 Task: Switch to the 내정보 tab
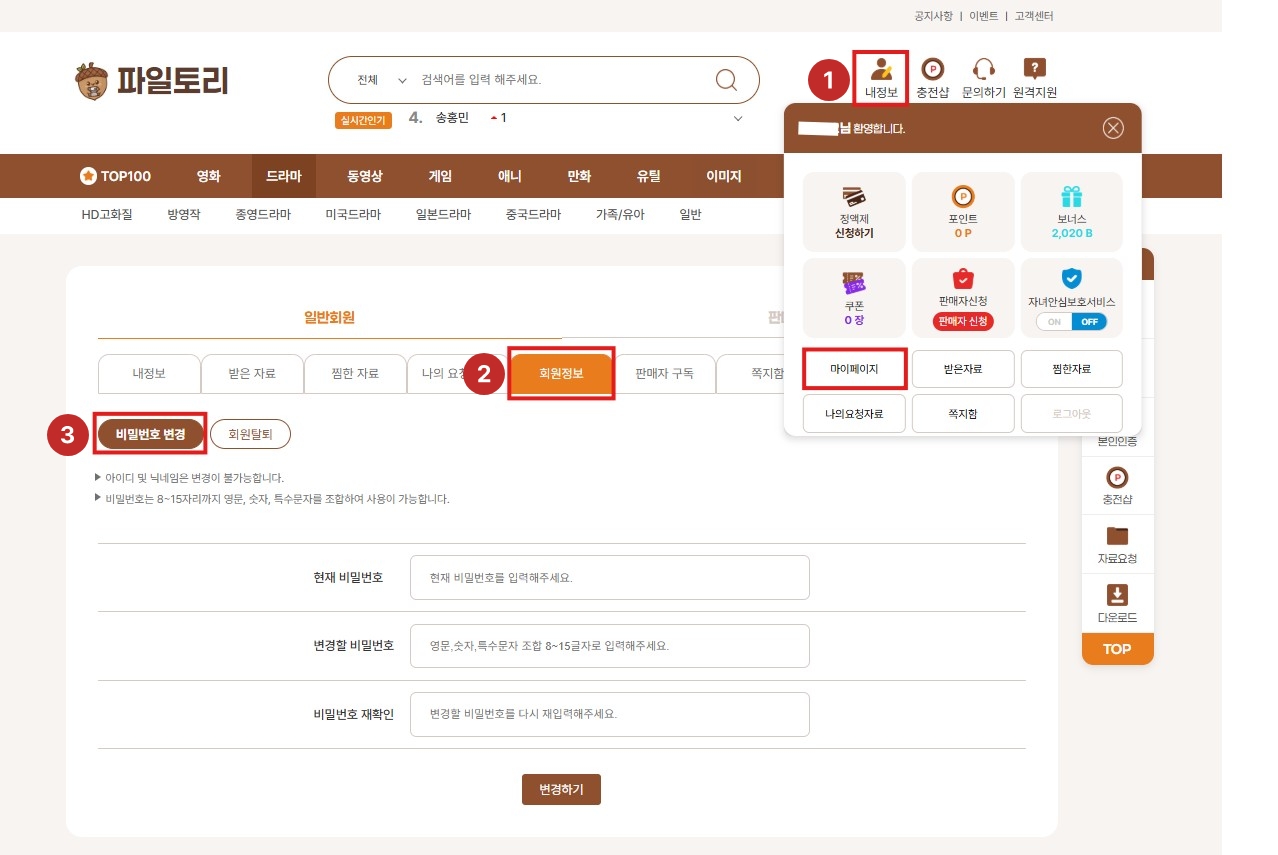149,373
